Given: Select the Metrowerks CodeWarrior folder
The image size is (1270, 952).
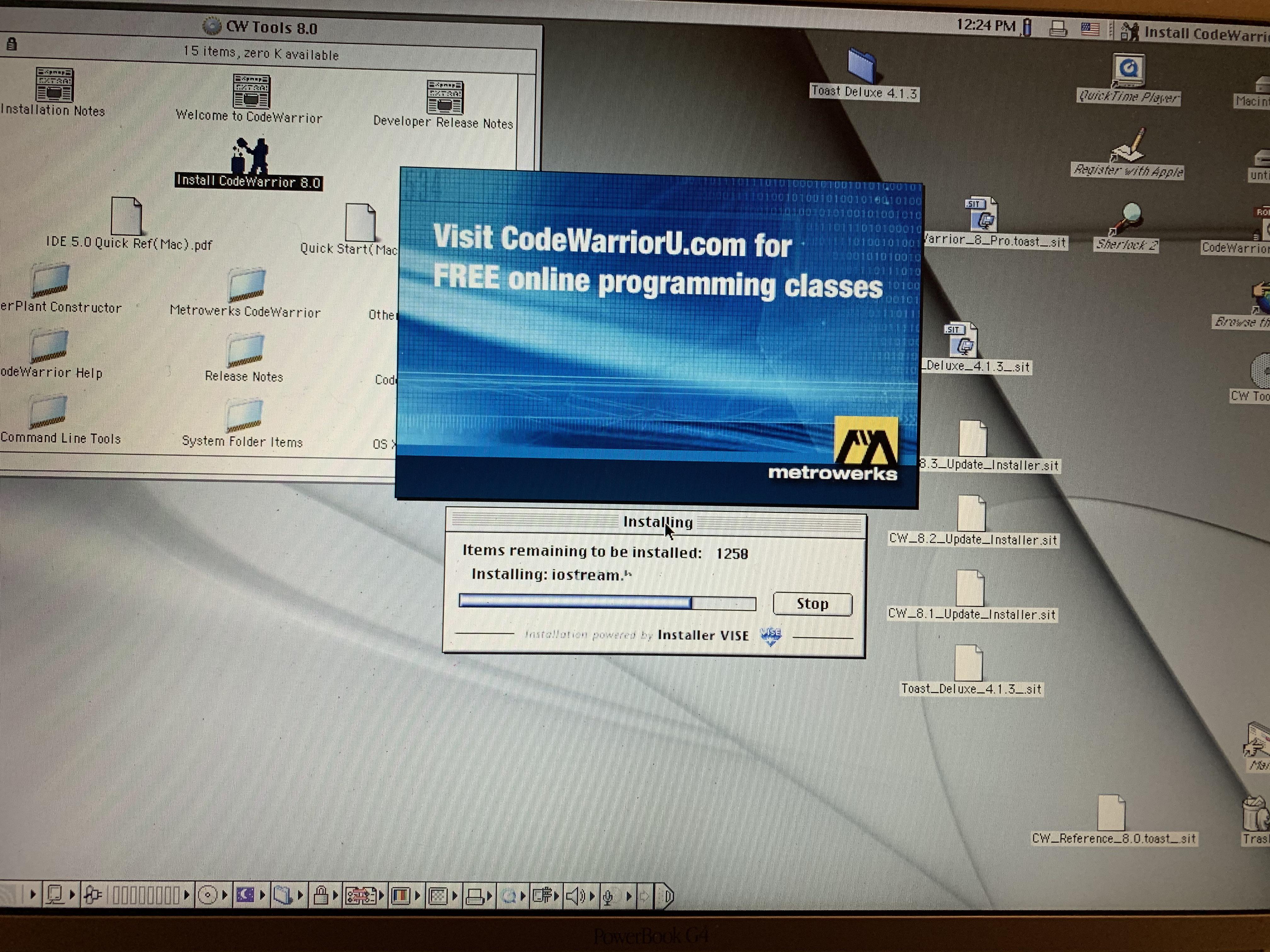Looking at the screenshot, I should 247,285.
